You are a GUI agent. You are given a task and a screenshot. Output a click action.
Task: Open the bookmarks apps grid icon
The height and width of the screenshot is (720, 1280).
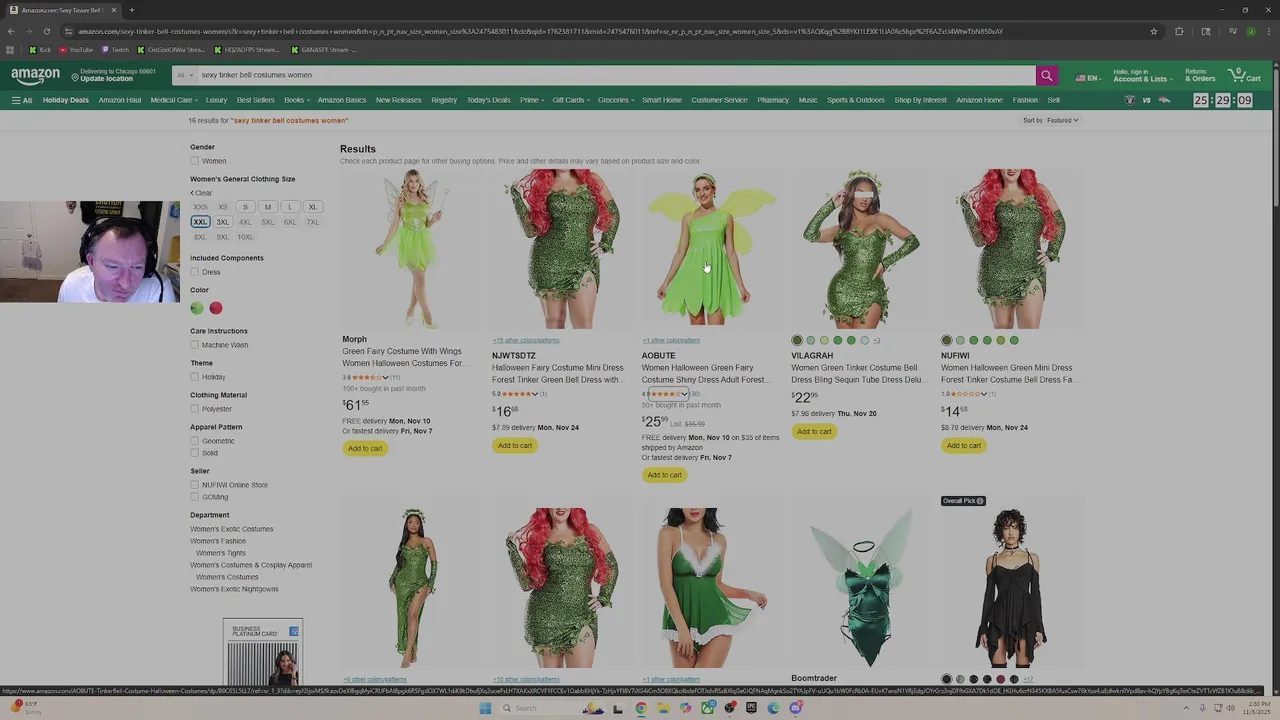click(x=10, y=49)
